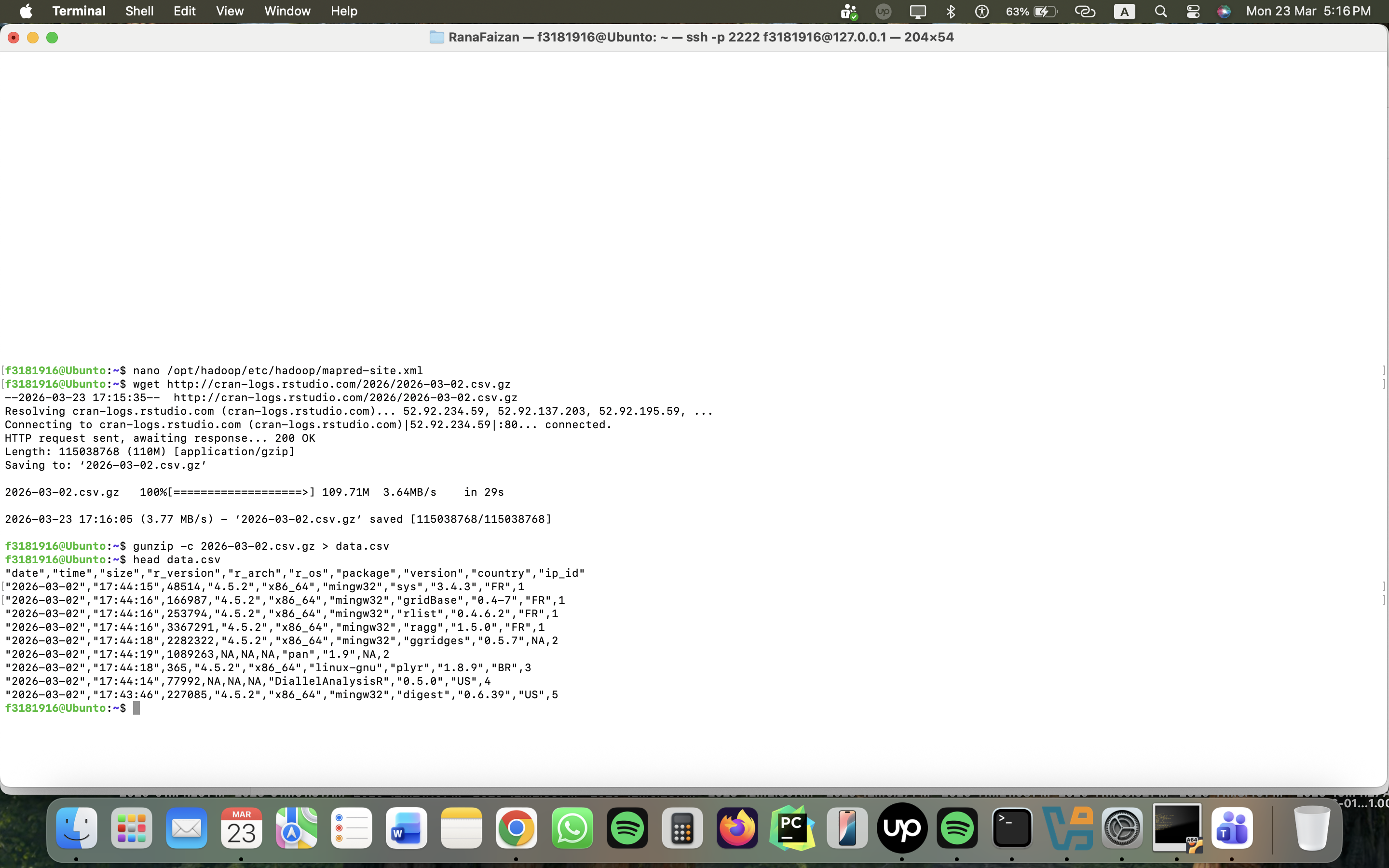
Task: Open WhatsApp from the dock
Action: 572,828
